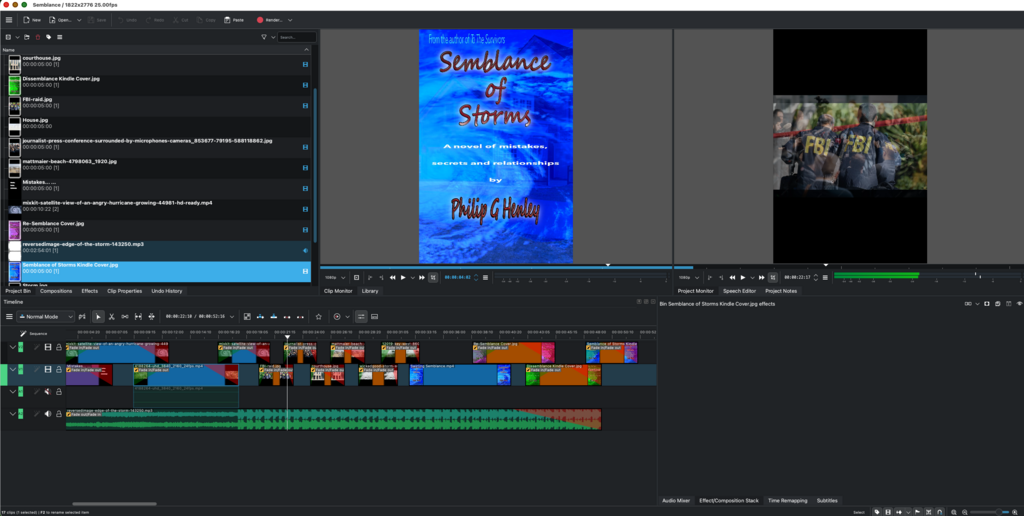This screenshot has width=1024, height=516.
Task: Open the Tags panel icon in project bin
Action: tap(48, 37)
